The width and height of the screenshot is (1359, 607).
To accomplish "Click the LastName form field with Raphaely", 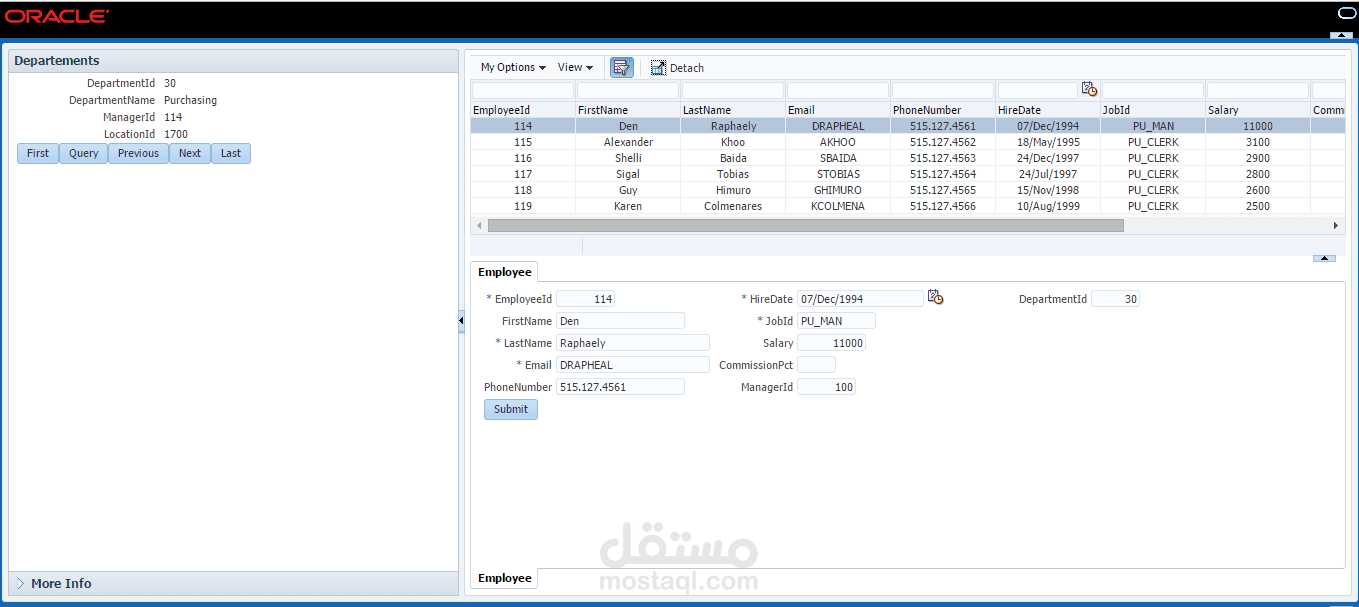I will click(632, 343).
